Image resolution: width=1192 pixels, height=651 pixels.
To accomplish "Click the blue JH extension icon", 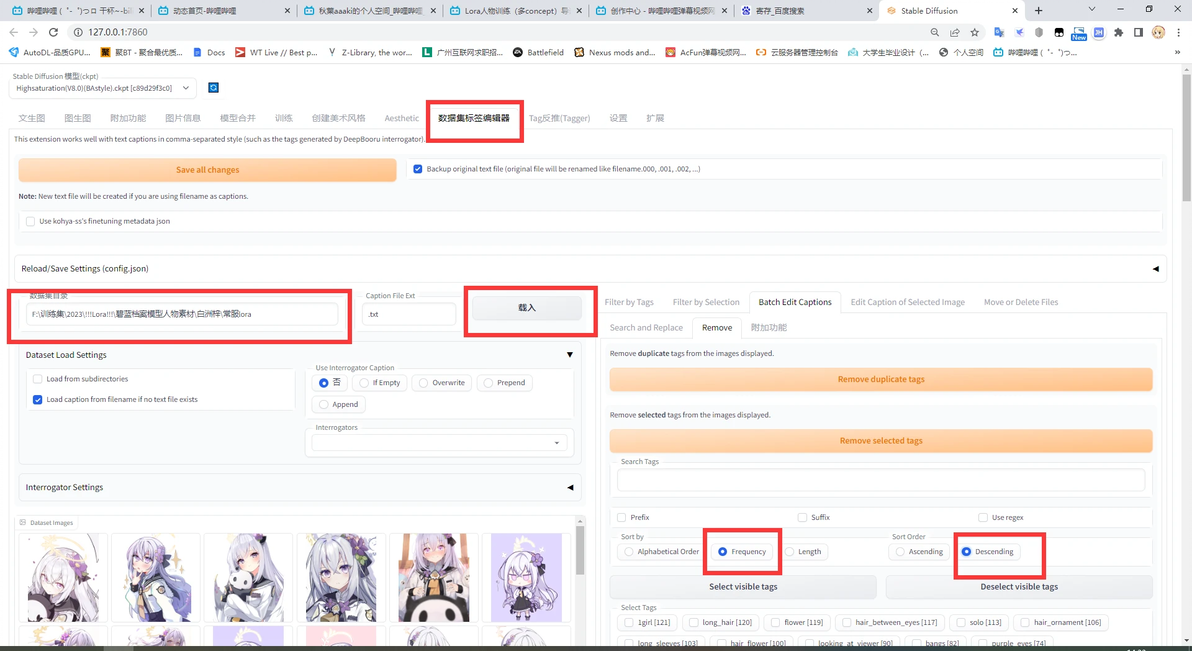I will pyautogui.click(x=1098, y=32).
